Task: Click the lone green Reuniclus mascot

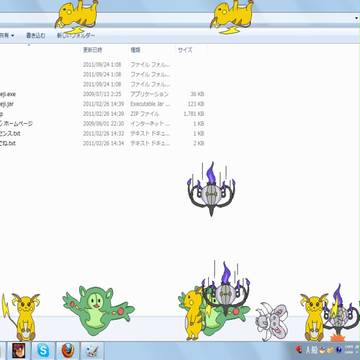Action: [x=98, y=311]
